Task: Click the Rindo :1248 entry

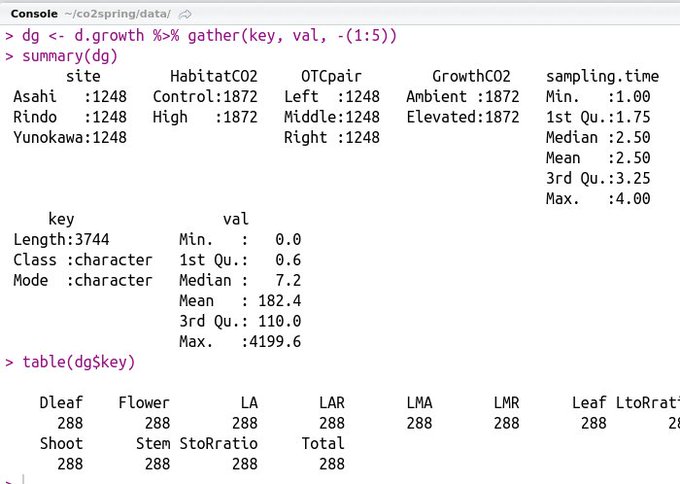Action: pyautogui.click(x=70, y=117)
